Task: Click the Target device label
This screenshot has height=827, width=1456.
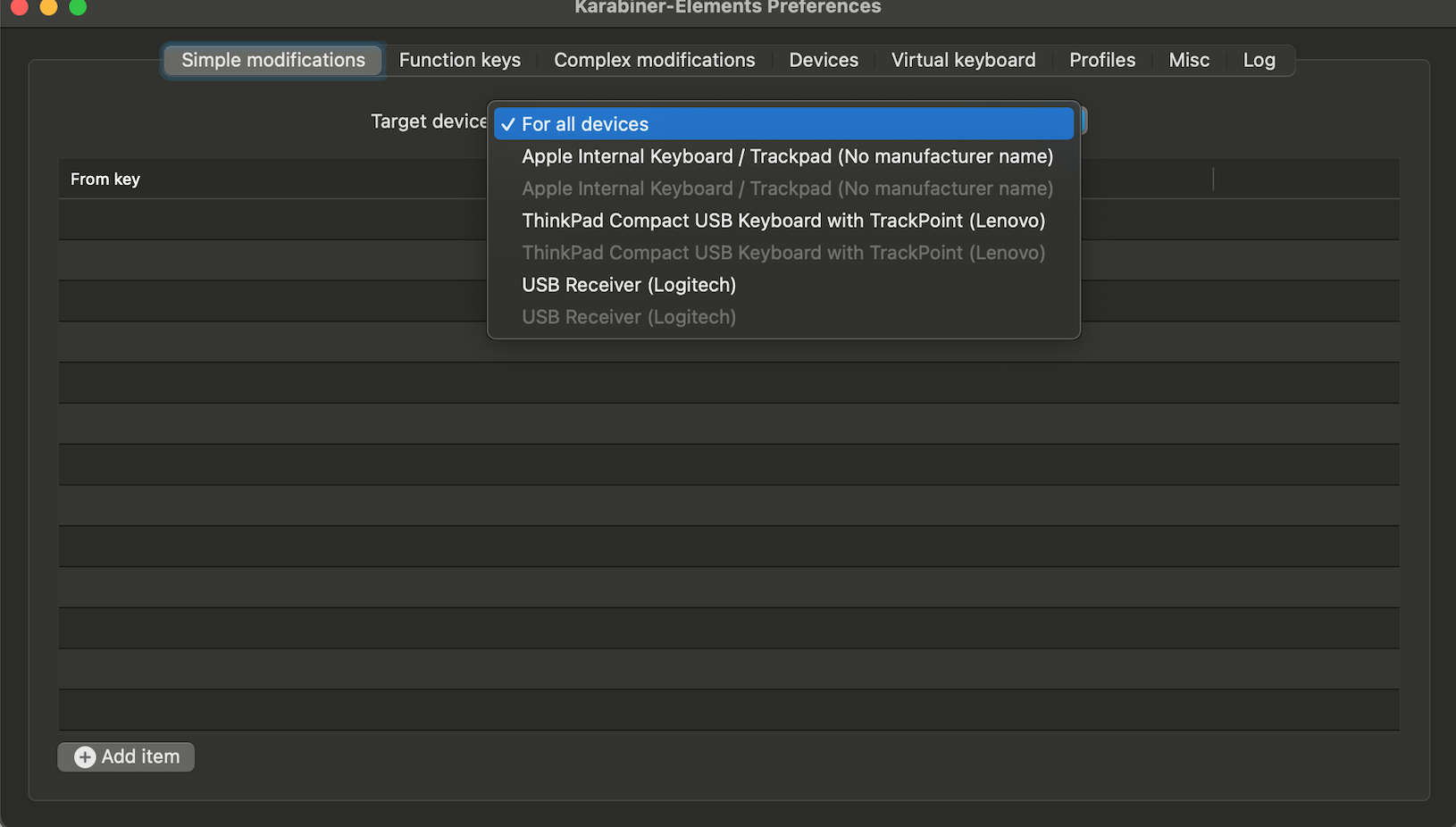Action: 429,121
